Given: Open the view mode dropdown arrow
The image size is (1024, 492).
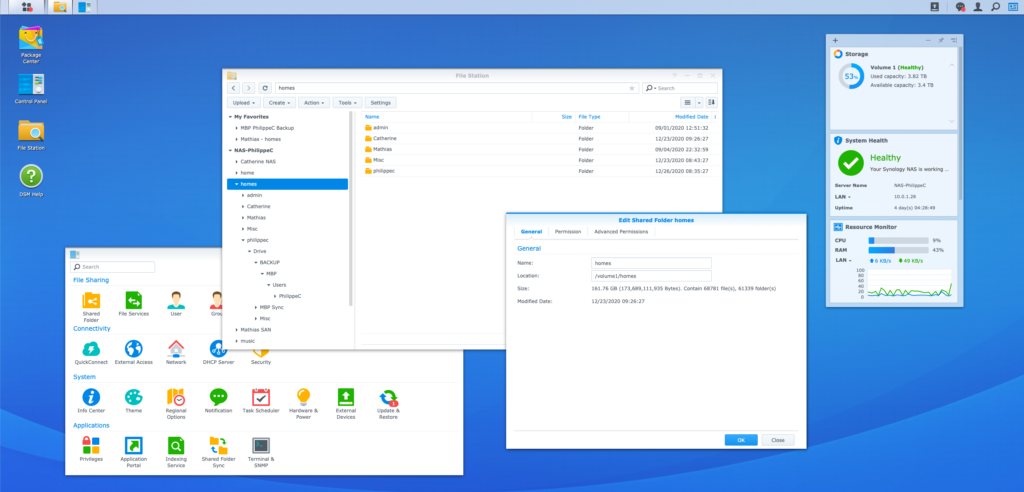Looking at the screenshot, I should click(699, 102).
